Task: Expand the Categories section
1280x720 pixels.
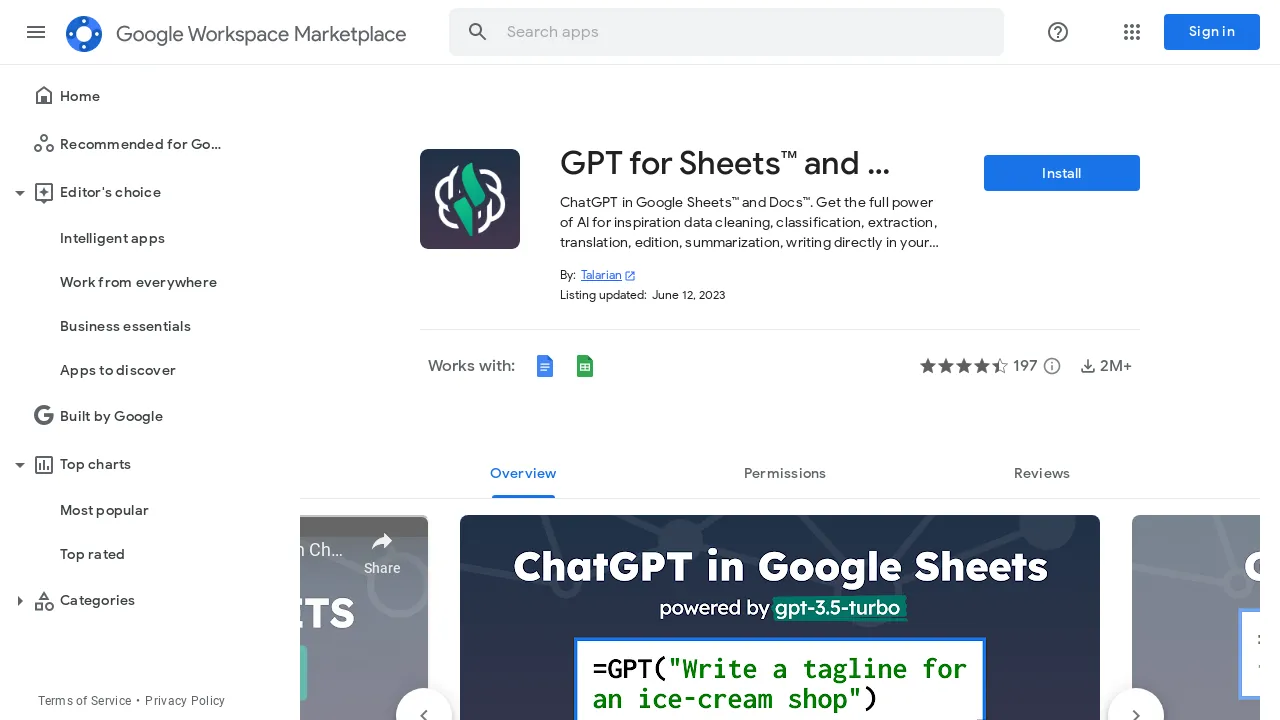Action: coord(20,601)
